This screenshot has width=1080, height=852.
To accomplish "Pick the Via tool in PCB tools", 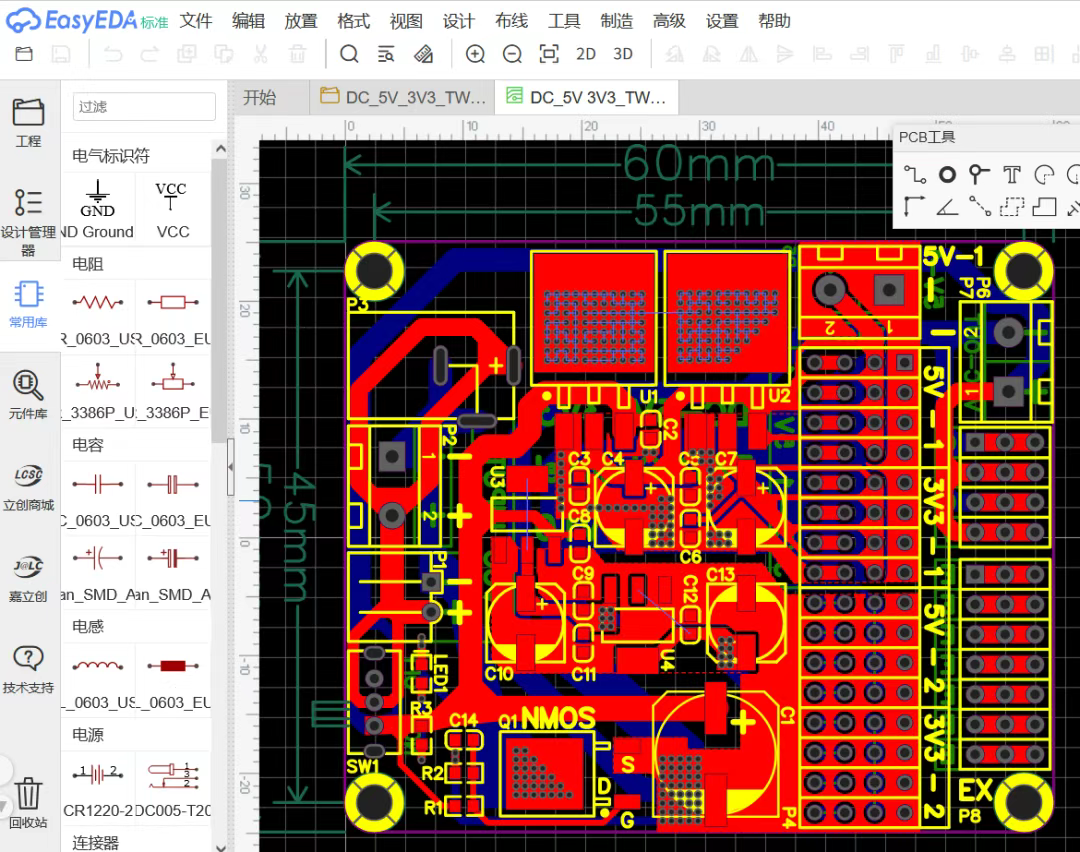I will click(x=979, y=175).
